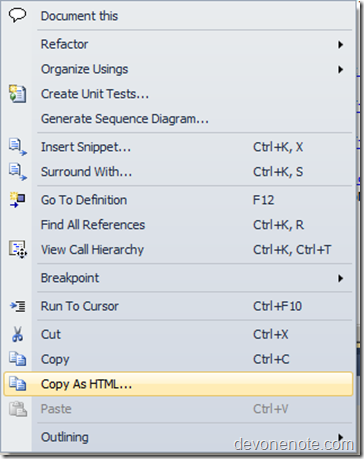Click the Run To Cursor icon
The width and height of the screenshot is (364, 459).
(x=18, y=306)
